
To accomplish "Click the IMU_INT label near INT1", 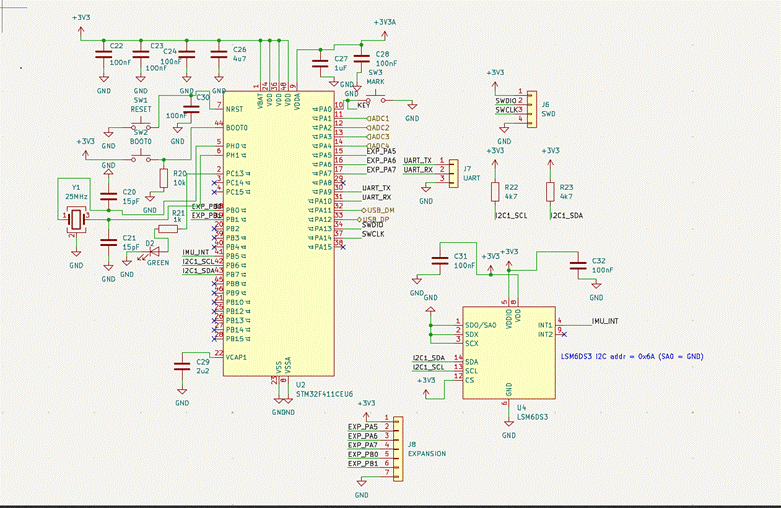I will coord(605,321).
